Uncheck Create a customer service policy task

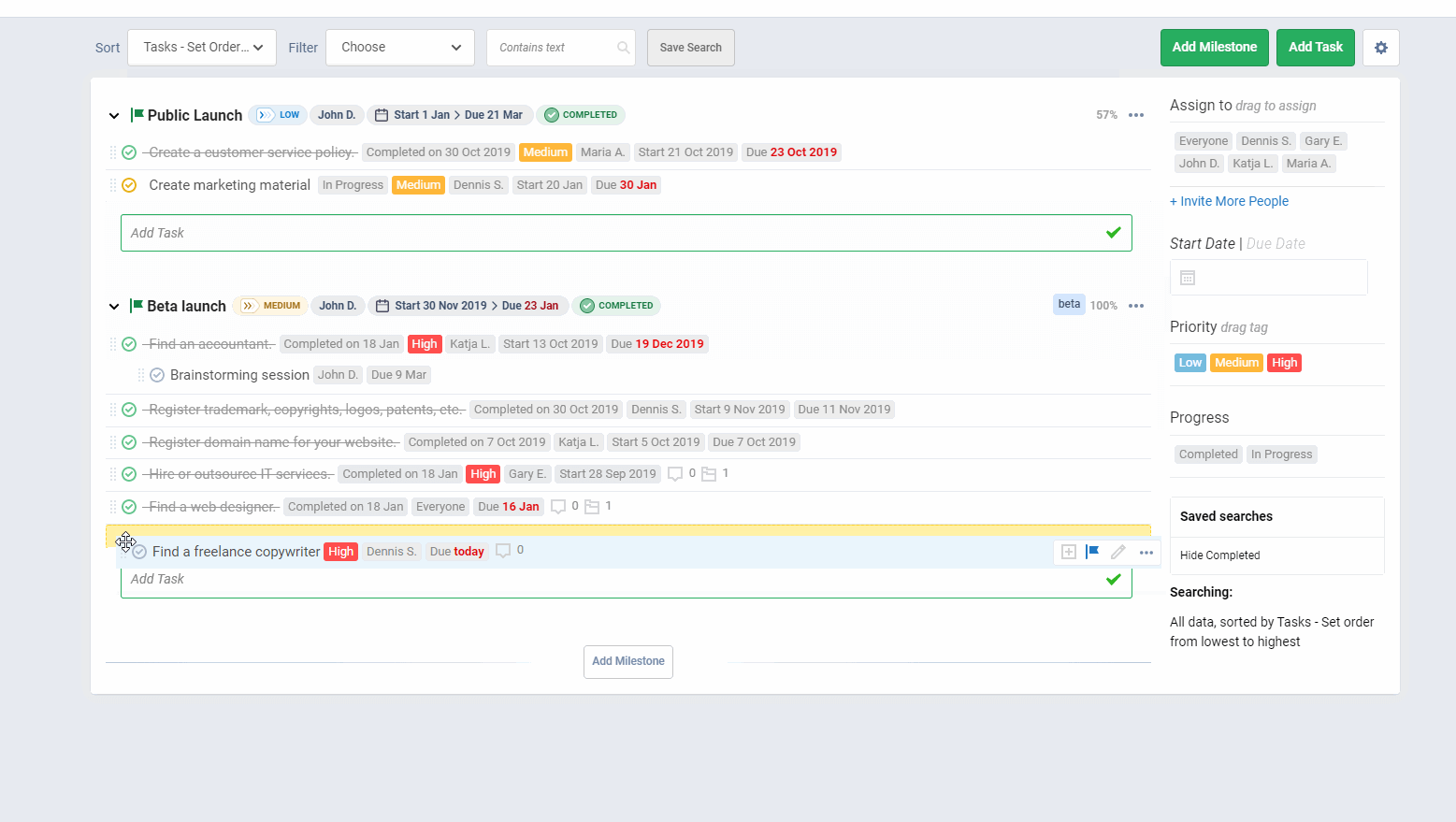tap(129, 152)
